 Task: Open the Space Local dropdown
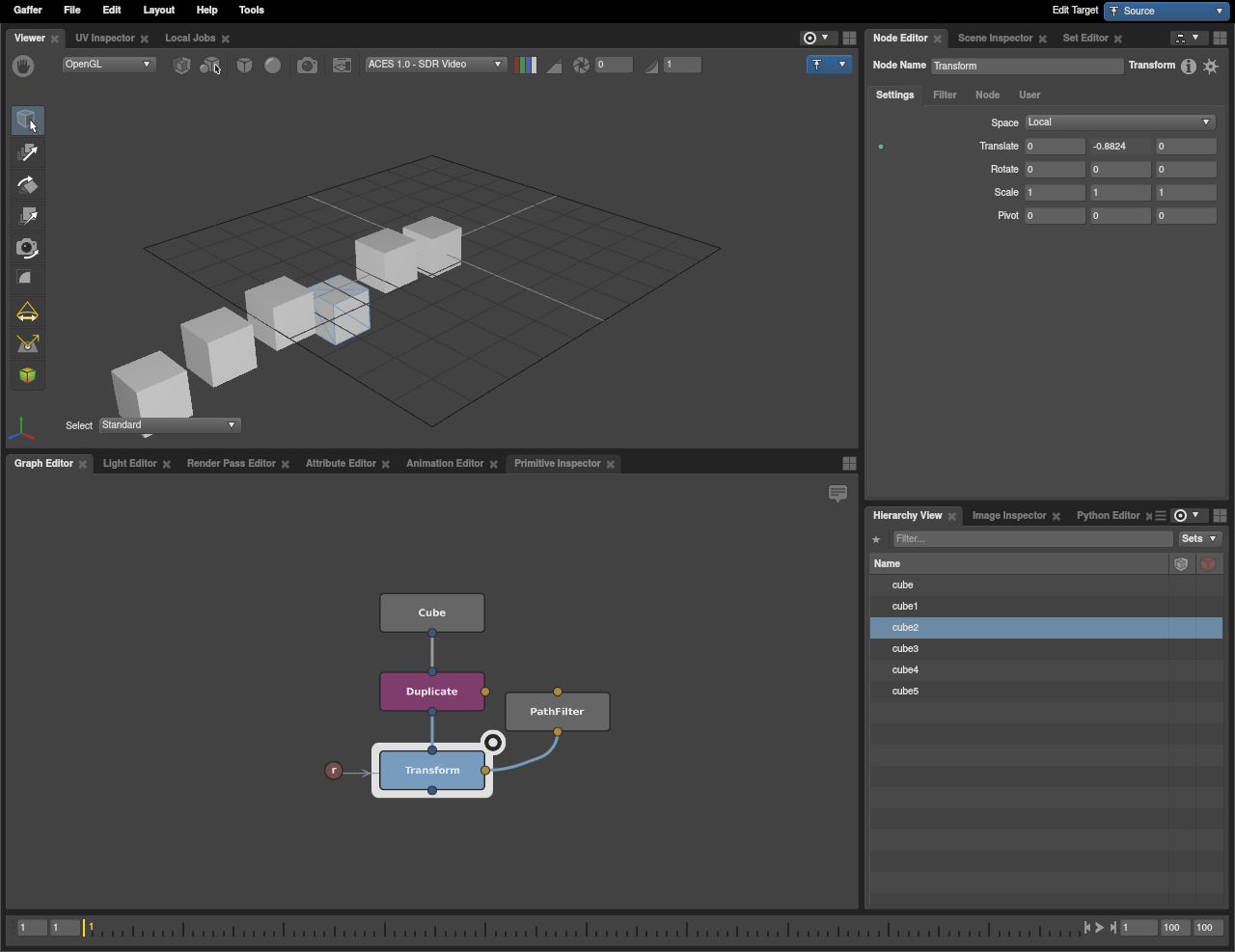(1119, 122)
